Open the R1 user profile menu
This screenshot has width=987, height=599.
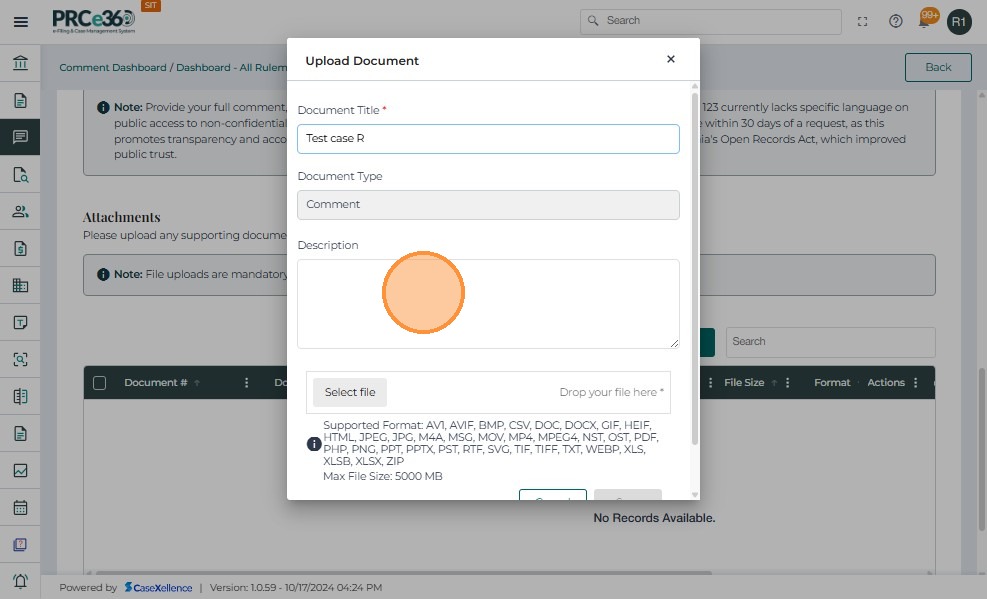959,21
